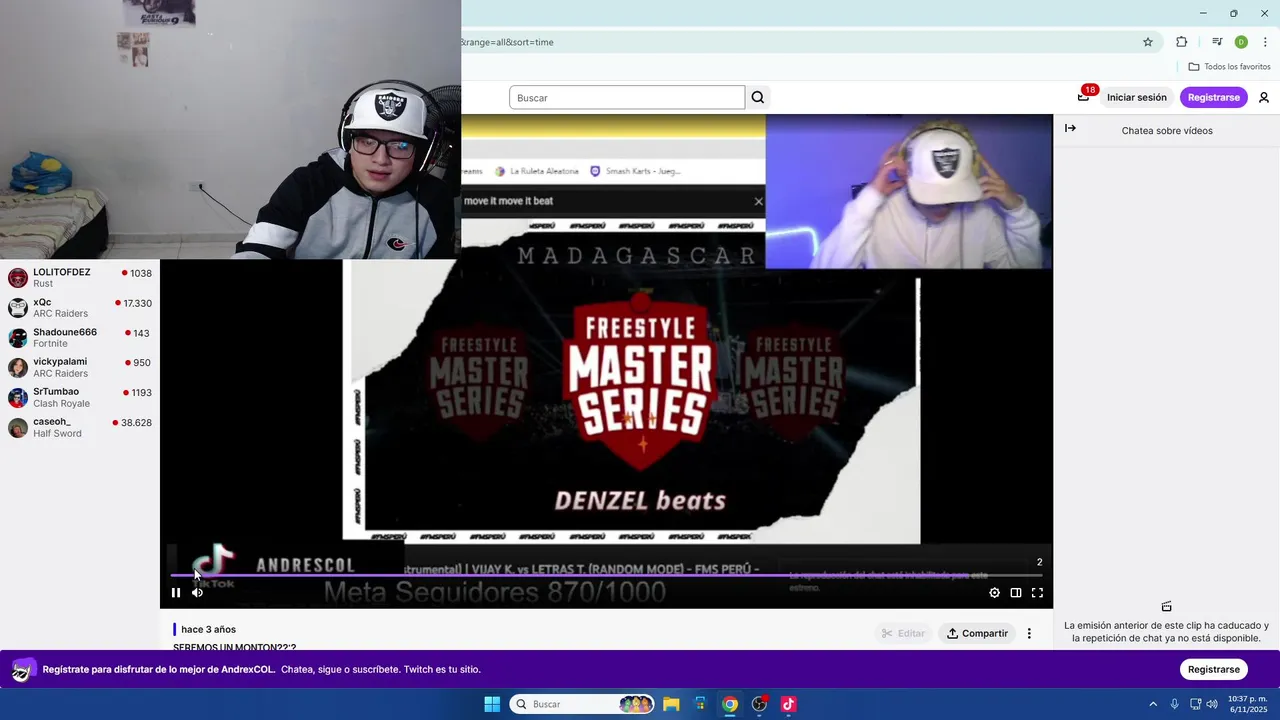
Task: Open SrTumbao channel in sidebar
Action: [80, 398]
